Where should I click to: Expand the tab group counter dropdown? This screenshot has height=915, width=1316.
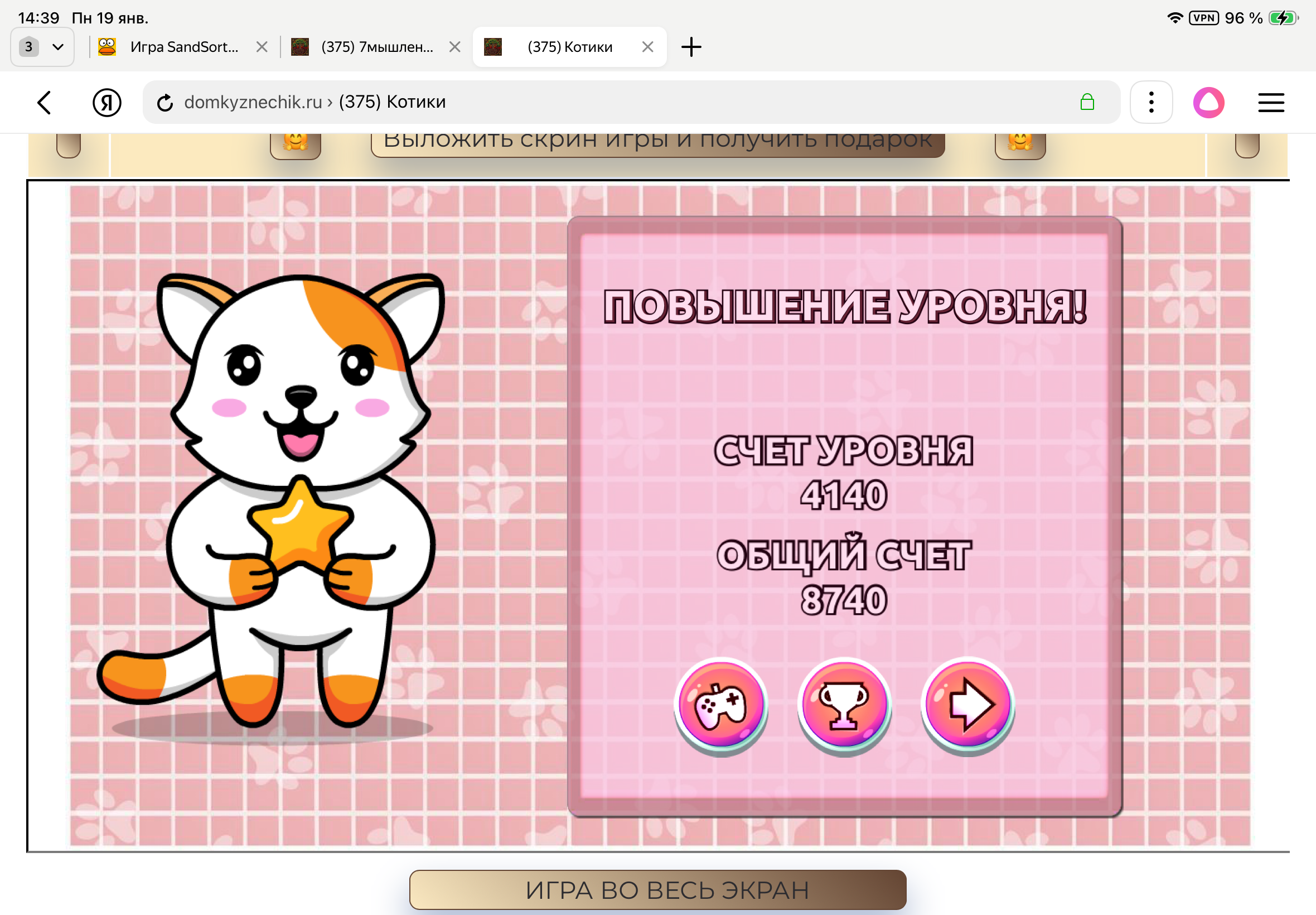point(42,47)
